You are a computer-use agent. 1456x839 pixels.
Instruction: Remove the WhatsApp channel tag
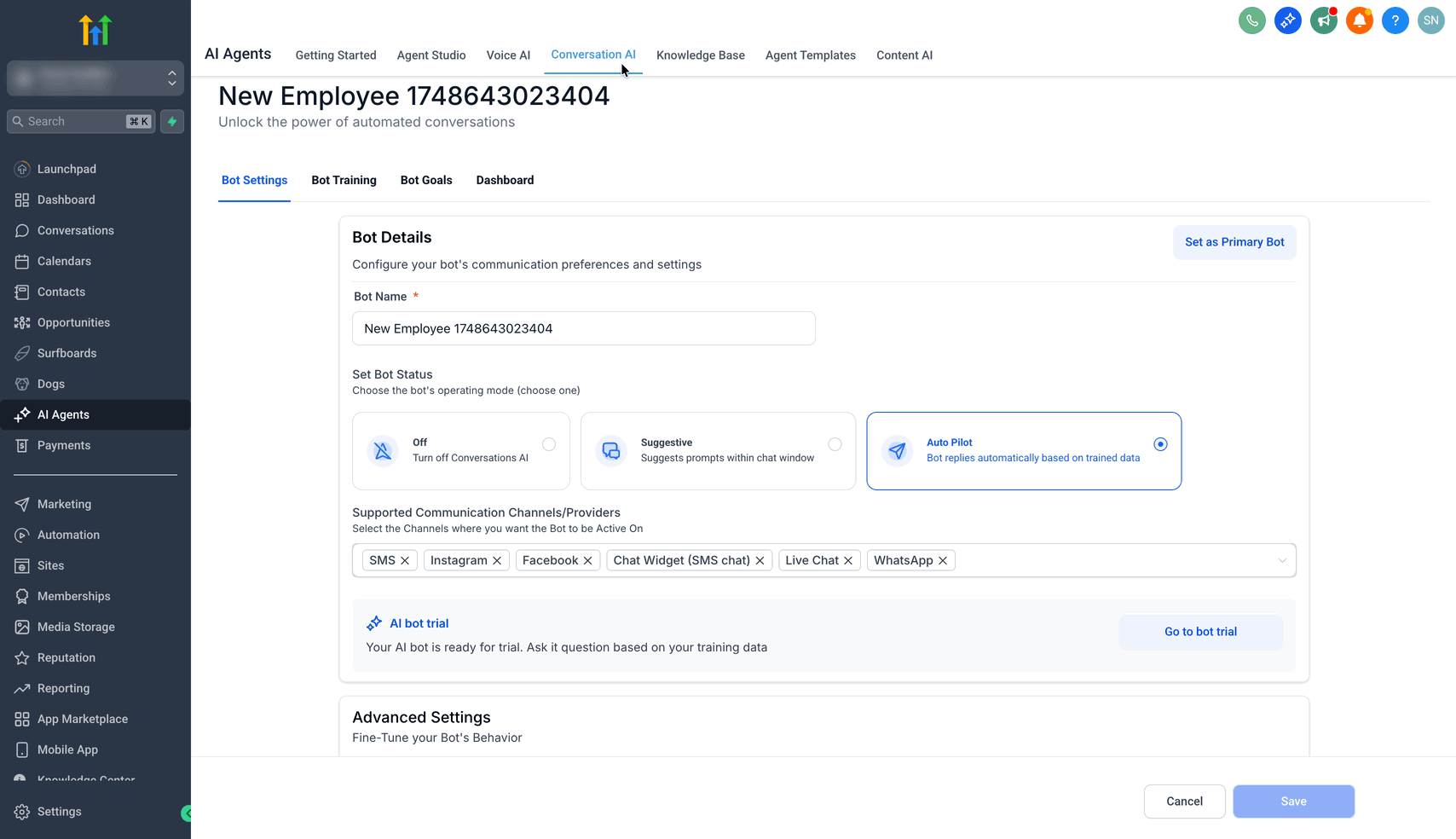943,560
